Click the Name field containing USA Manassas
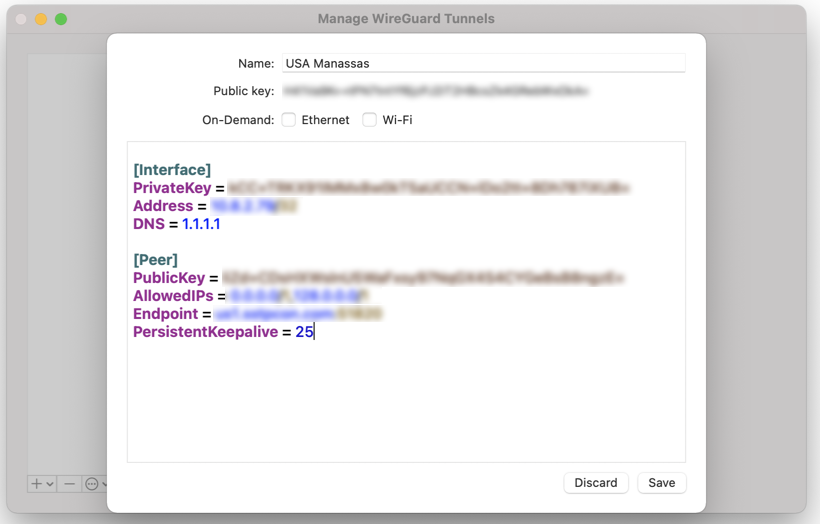Viewport: 821px width, 524px height. [483, 63]
